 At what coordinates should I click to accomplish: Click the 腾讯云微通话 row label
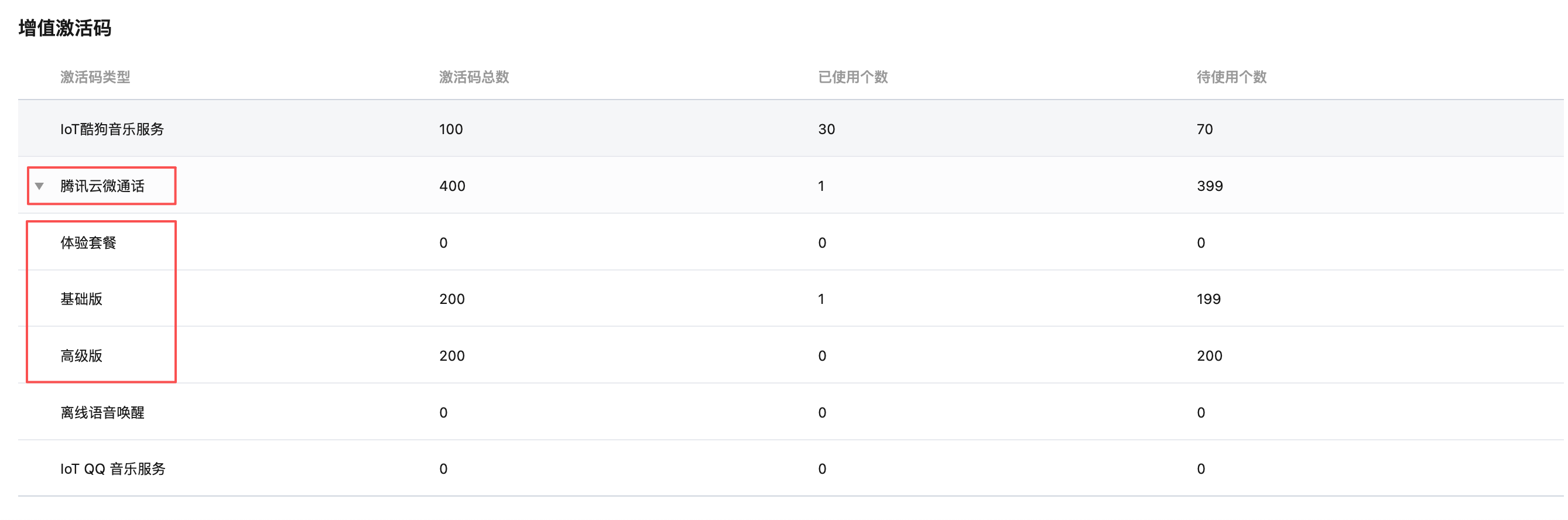pyautogui.click(x=102, y=186)
